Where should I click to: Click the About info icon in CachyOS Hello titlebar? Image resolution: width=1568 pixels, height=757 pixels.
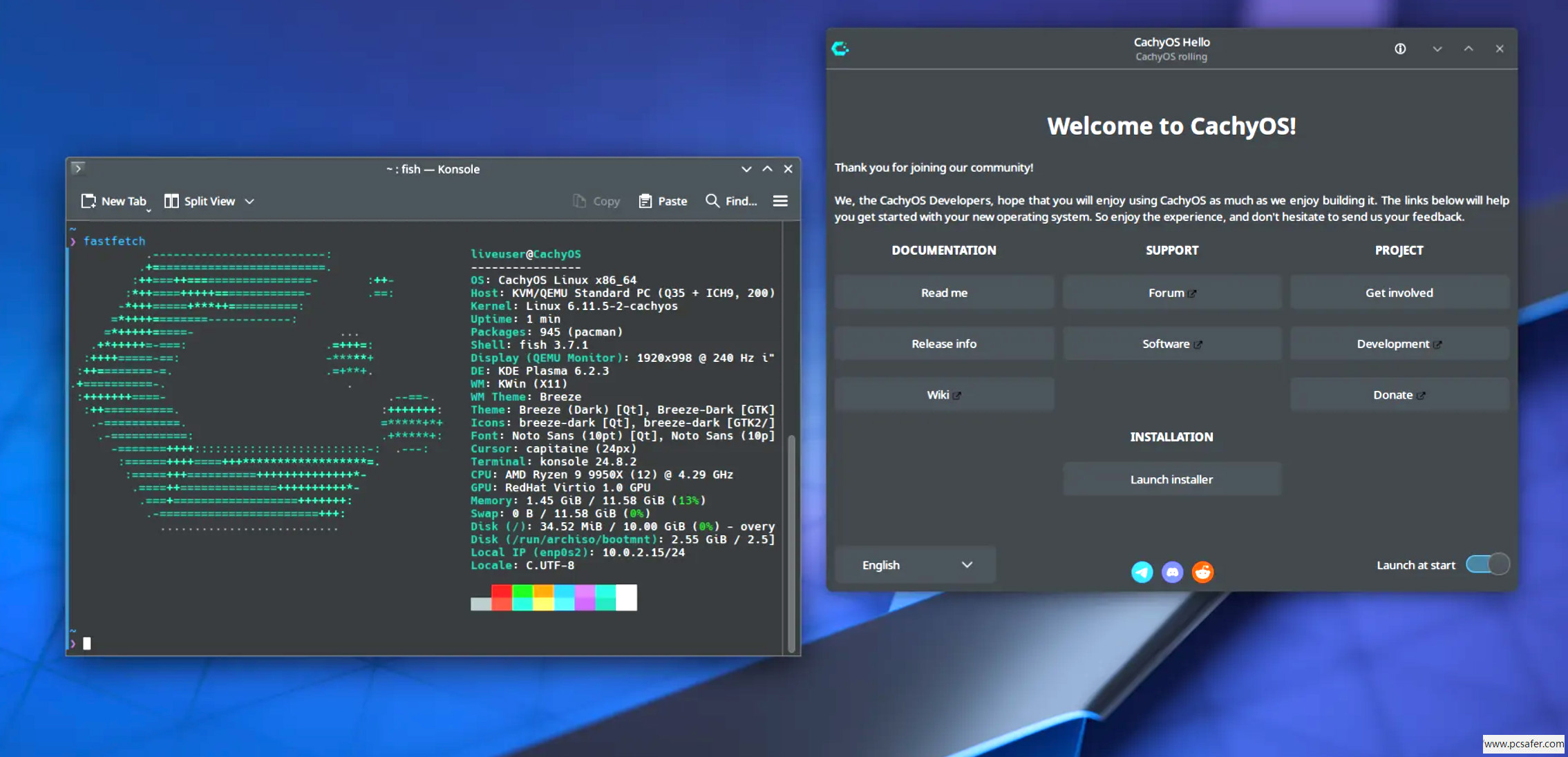pos(1400,49)
